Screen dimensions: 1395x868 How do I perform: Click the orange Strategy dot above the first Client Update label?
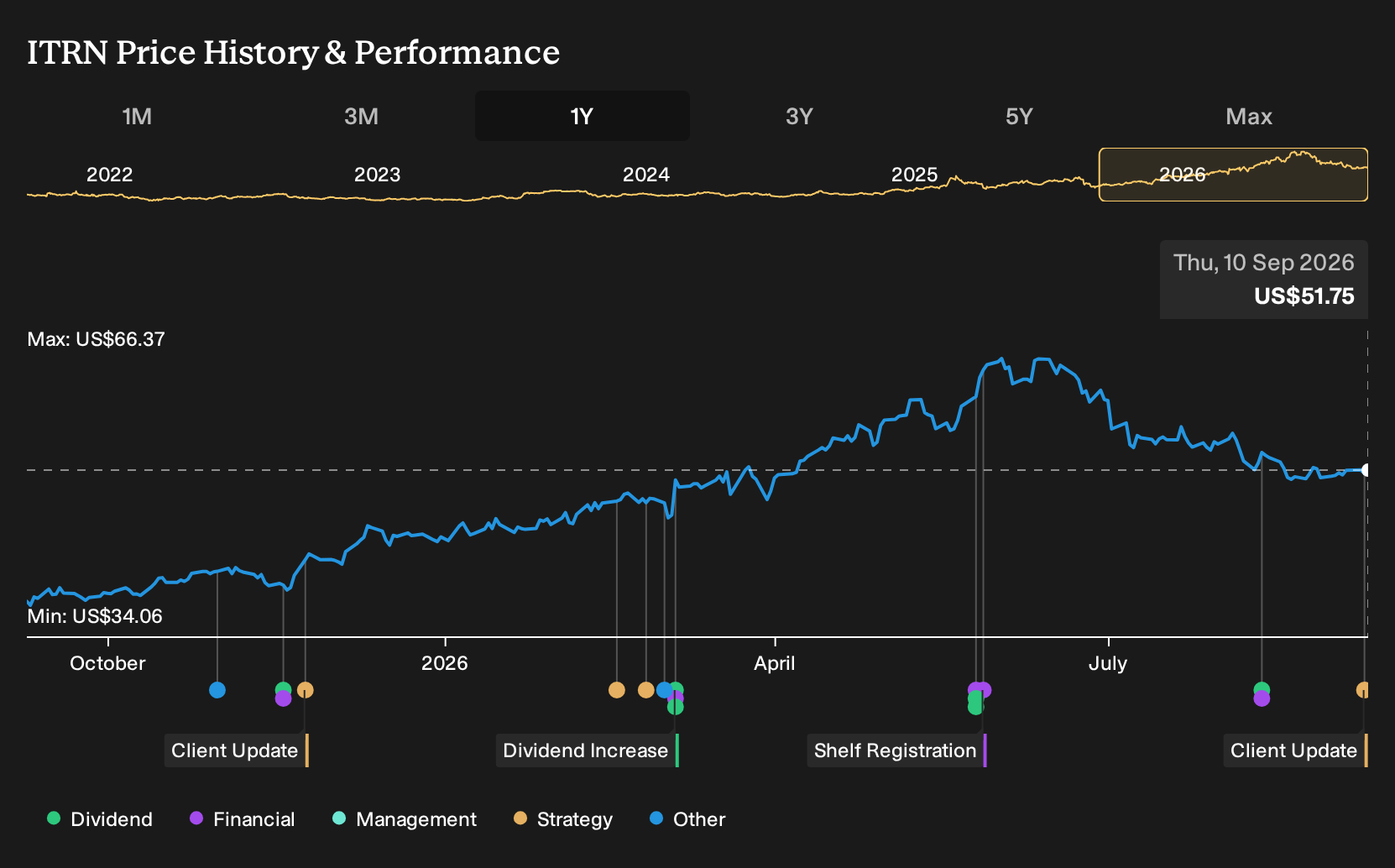[x=306, y=690]
